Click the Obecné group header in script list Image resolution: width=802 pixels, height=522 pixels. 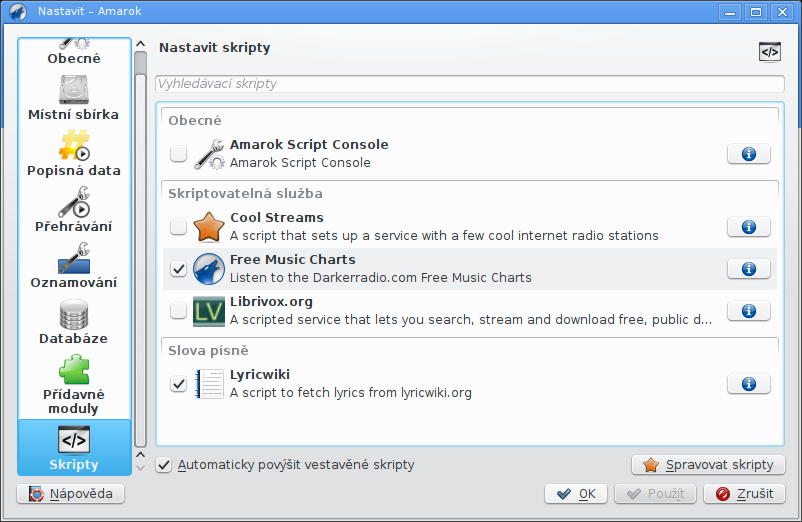(195, 121)
